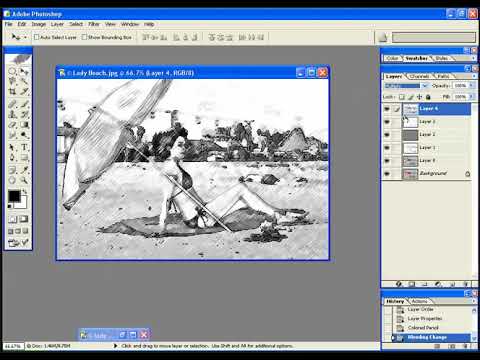The height and width of the screenshot is (360, 480).
Task: Select the Hand tool
Action: pyautogui.click(x=12, y=180)
